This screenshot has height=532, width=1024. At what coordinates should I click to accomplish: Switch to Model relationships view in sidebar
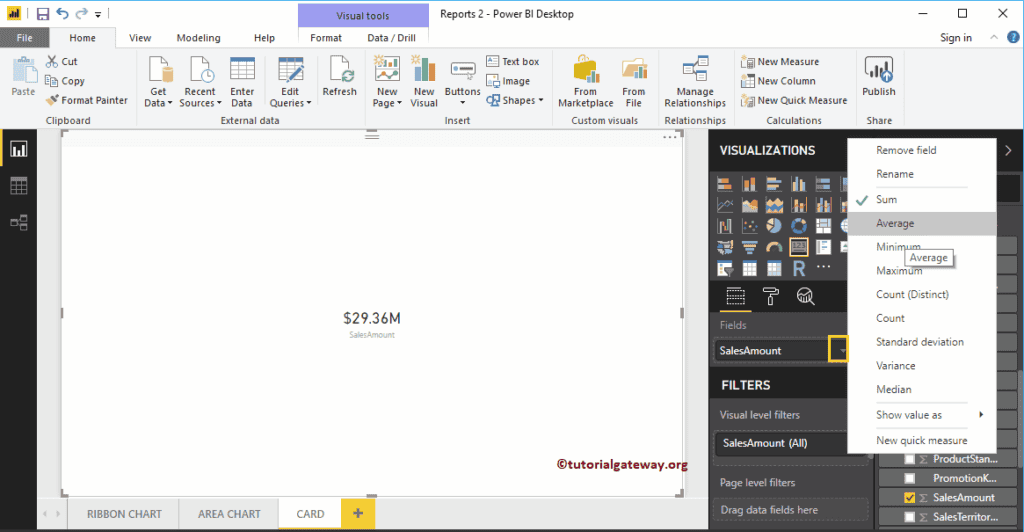coord(18,223)
